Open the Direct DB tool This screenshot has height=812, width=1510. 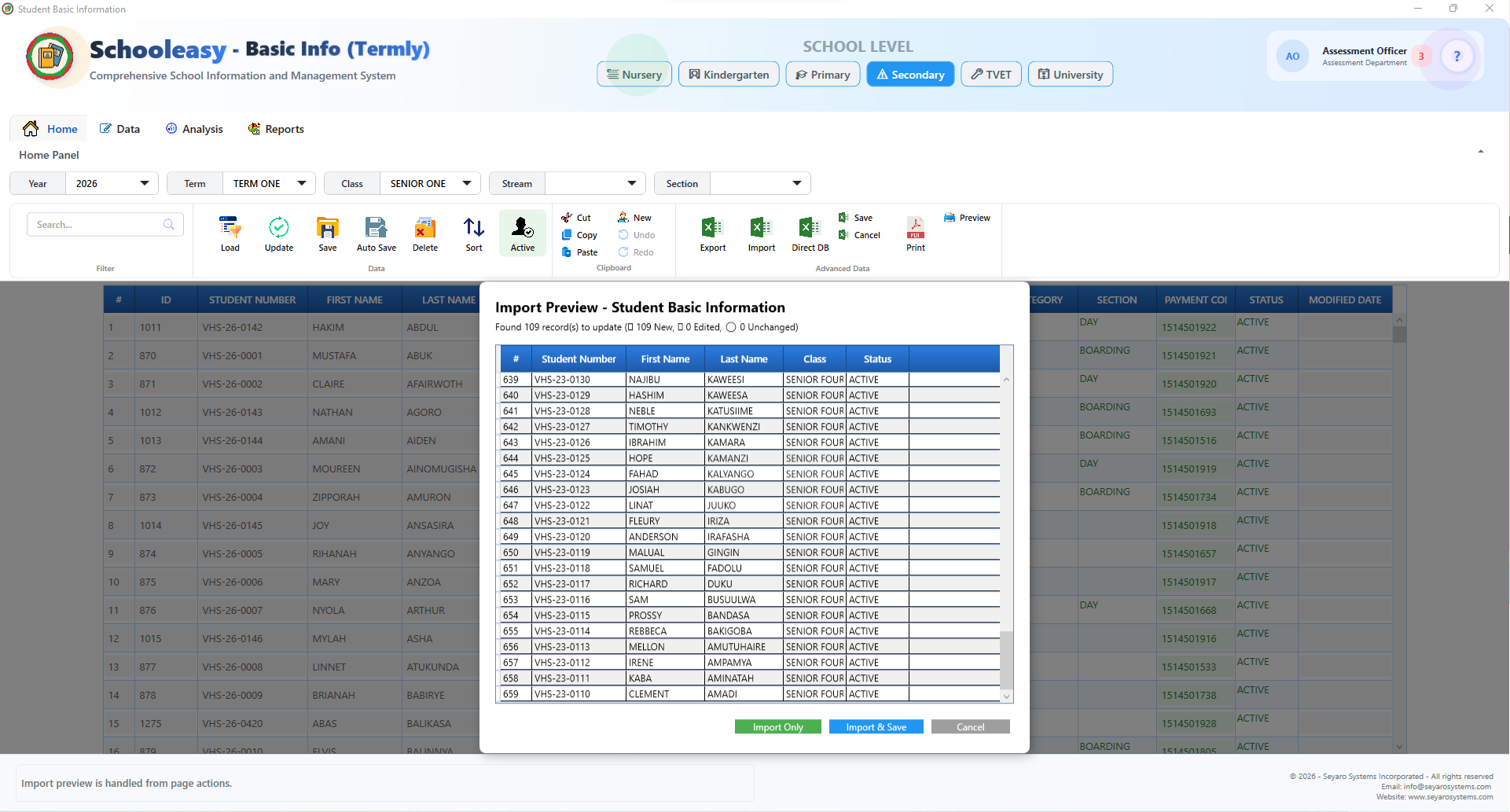[x=810, y=233]
